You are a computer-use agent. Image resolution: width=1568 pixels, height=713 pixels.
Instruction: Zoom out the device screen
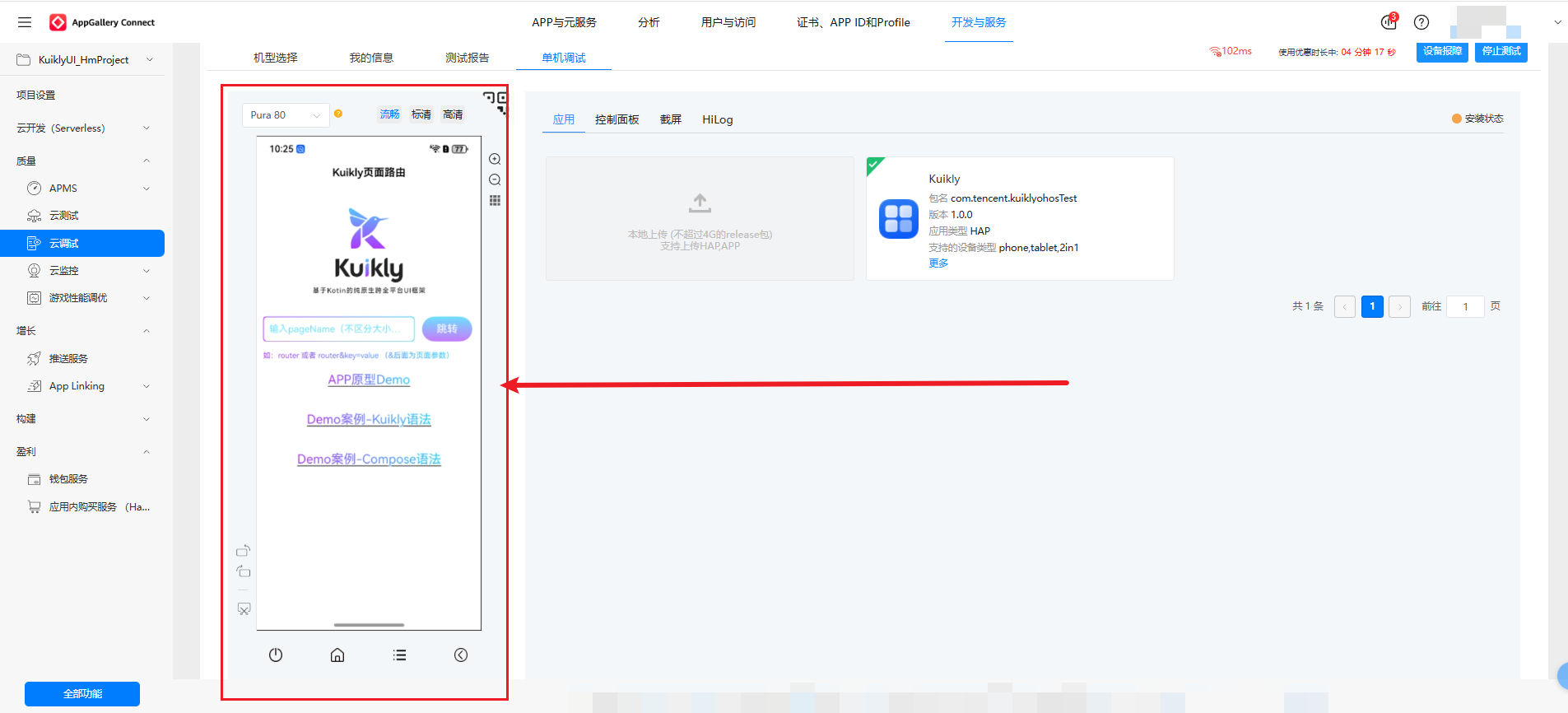click(495, 179)
